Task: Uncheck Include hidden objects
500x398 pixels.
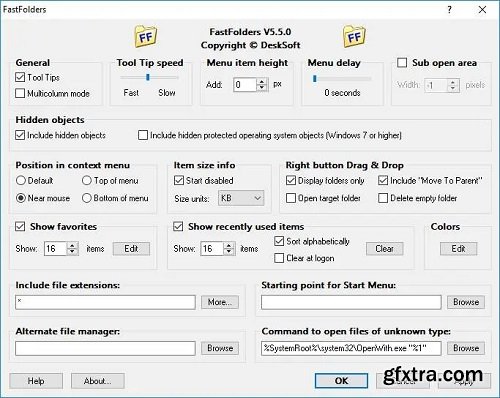Action: click(x=20, y=135)
